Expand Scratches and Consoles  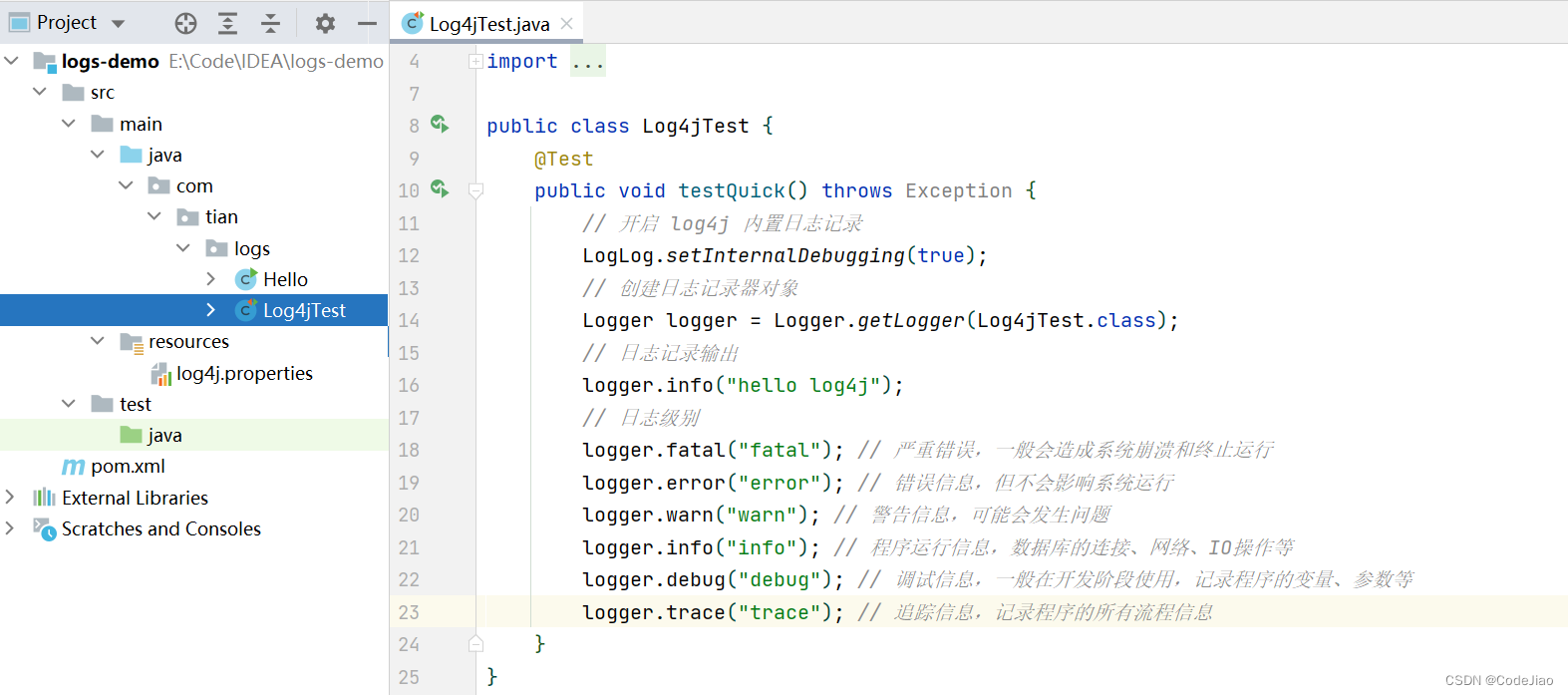(11, 528)
